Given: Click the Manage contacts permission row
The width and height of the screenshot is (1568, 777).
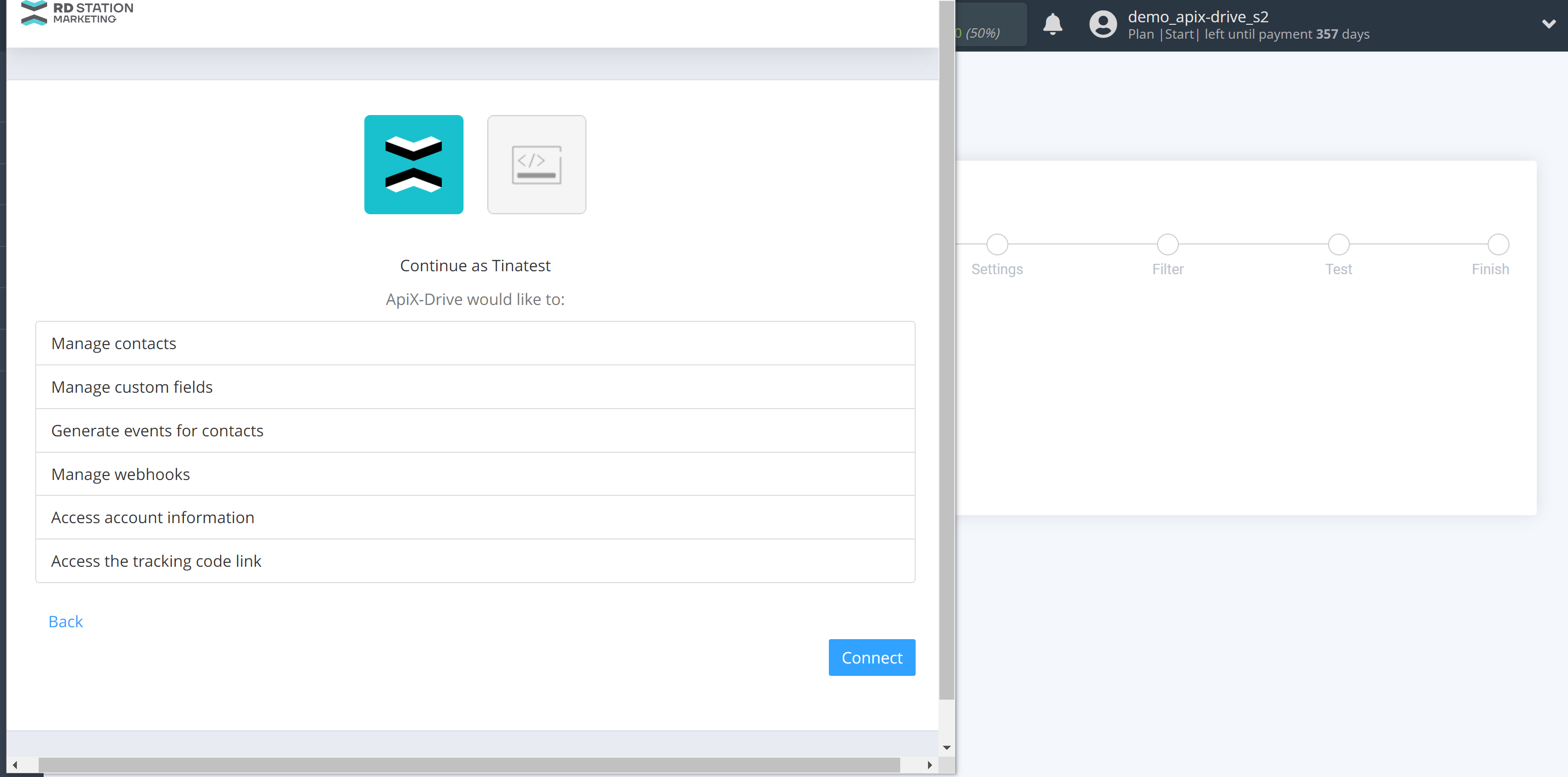Looking at the screenshot, I should coord(475,344).
